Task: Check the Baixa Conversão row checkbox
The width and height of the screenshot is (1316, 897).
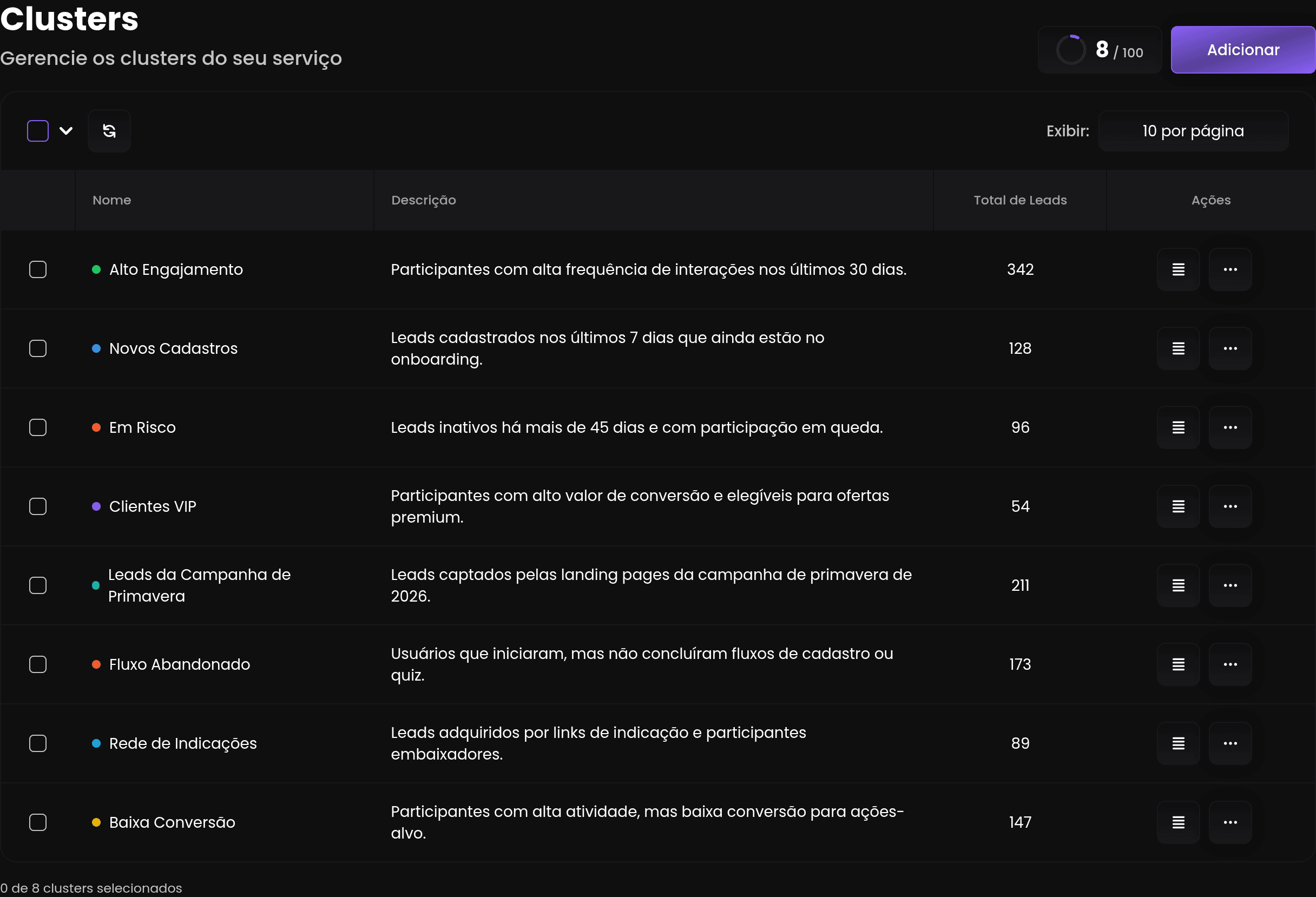Action: coord(38,822)
